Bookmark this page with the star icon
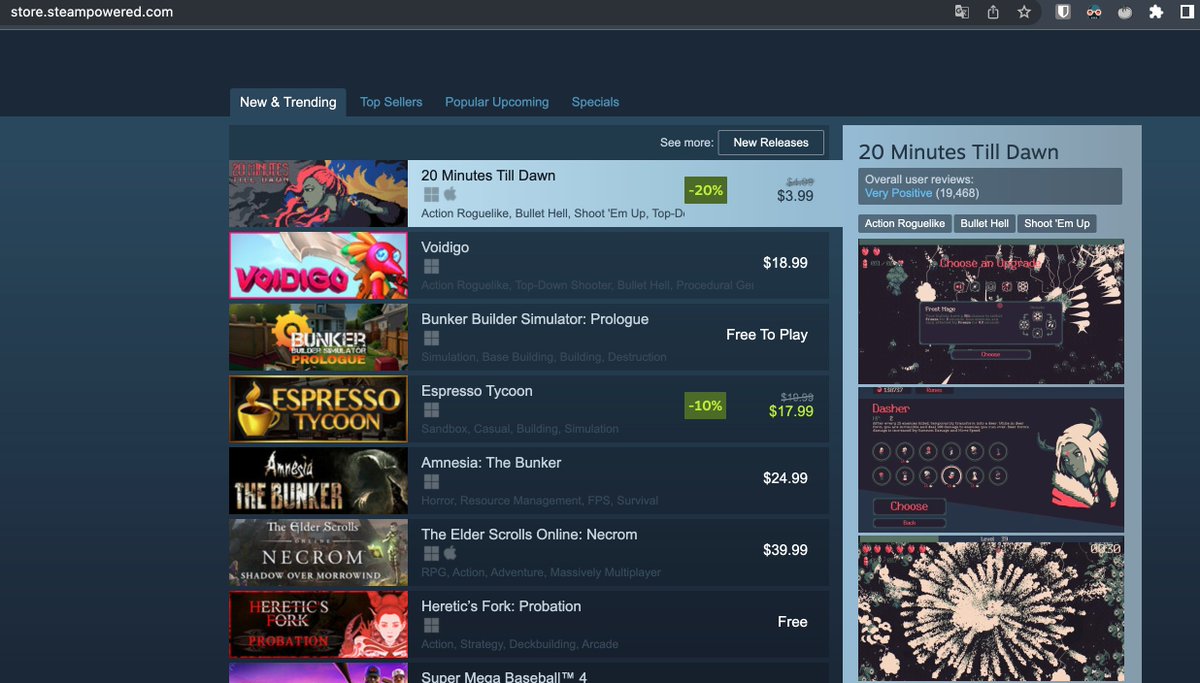 [1024, 12]
